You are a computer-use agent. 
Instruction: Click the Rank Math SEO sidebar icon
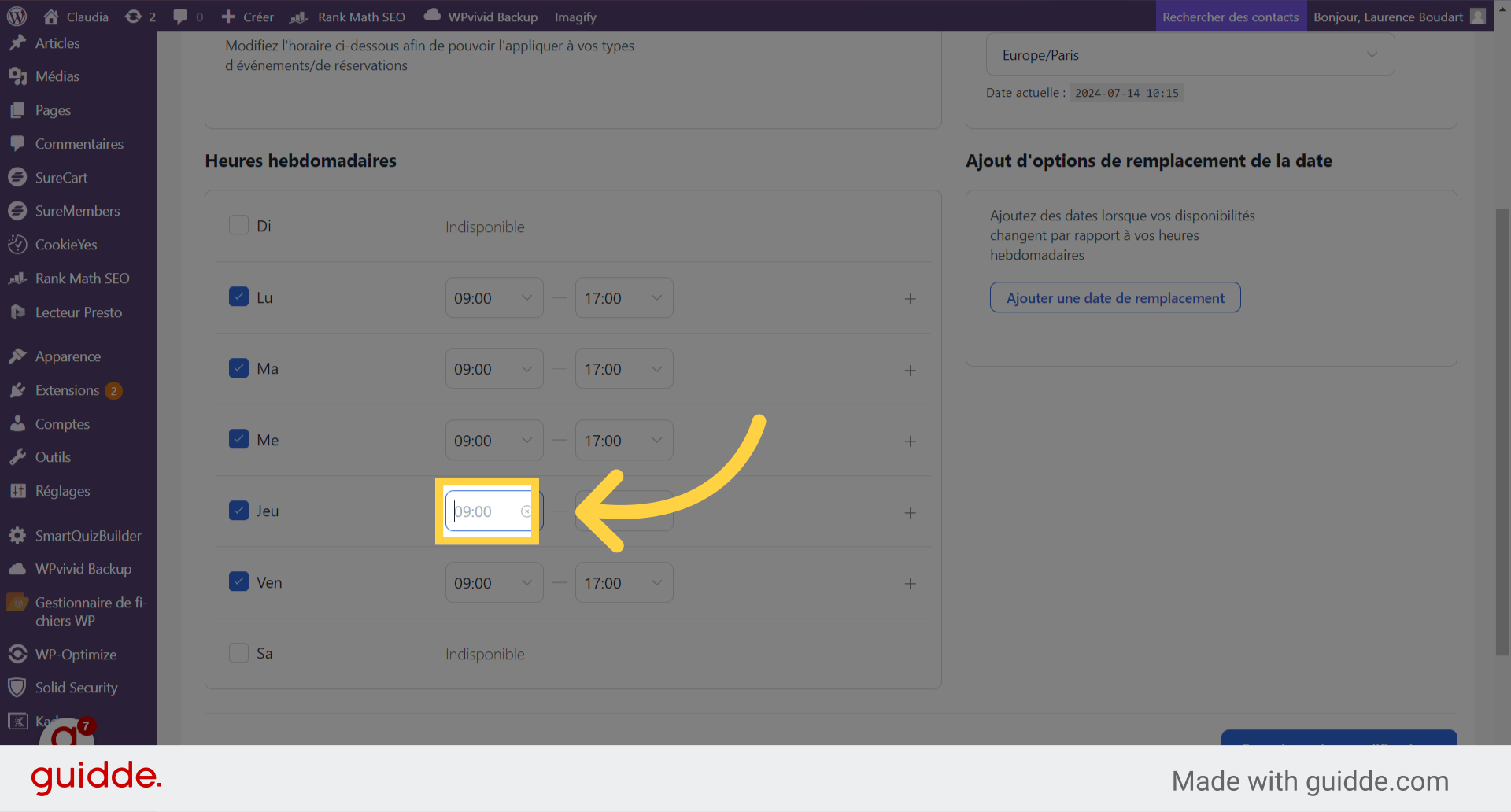pos(17,279)
